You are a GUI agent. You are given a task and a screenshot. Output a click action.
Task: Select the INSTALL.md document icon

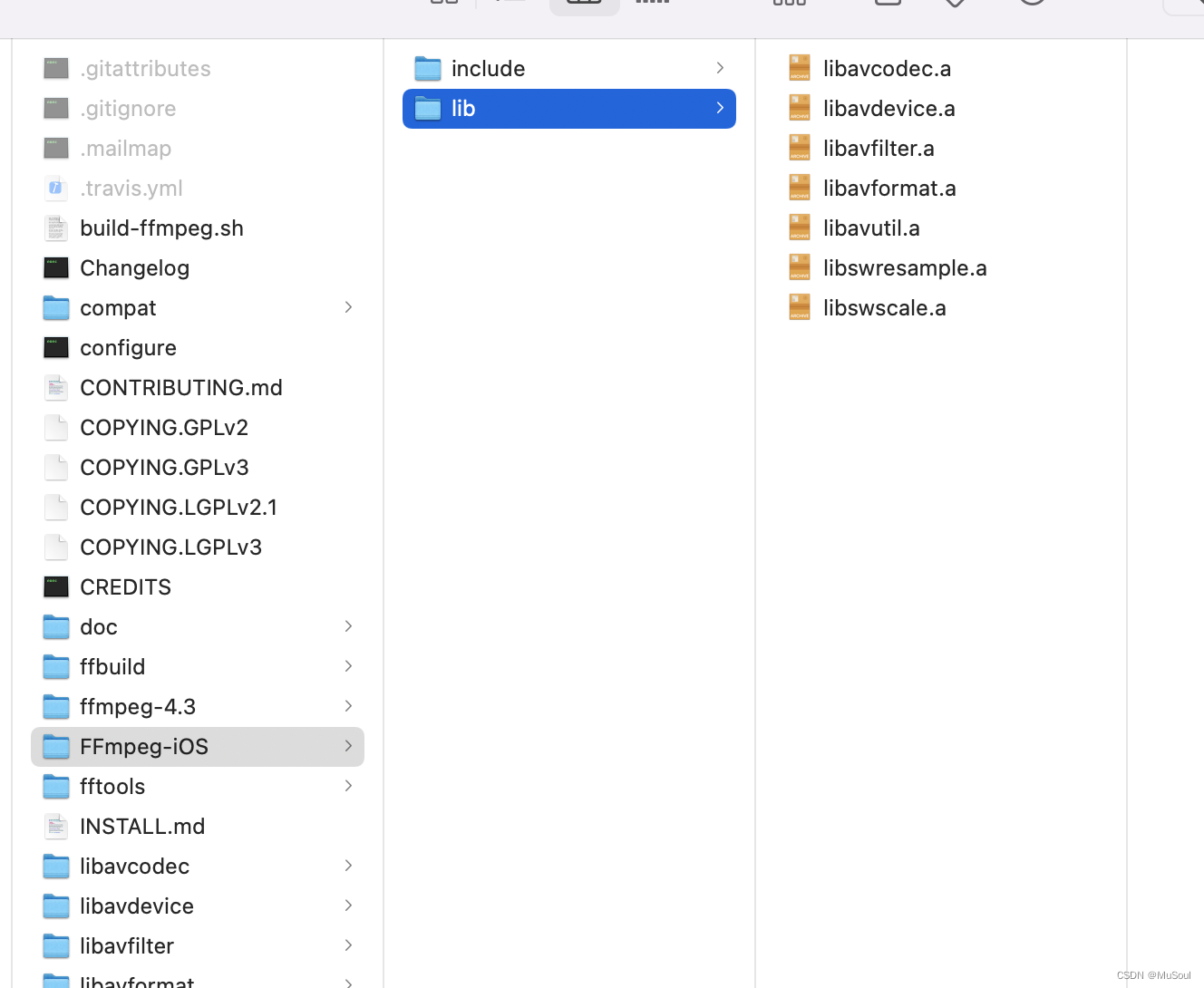click(56, 826)
